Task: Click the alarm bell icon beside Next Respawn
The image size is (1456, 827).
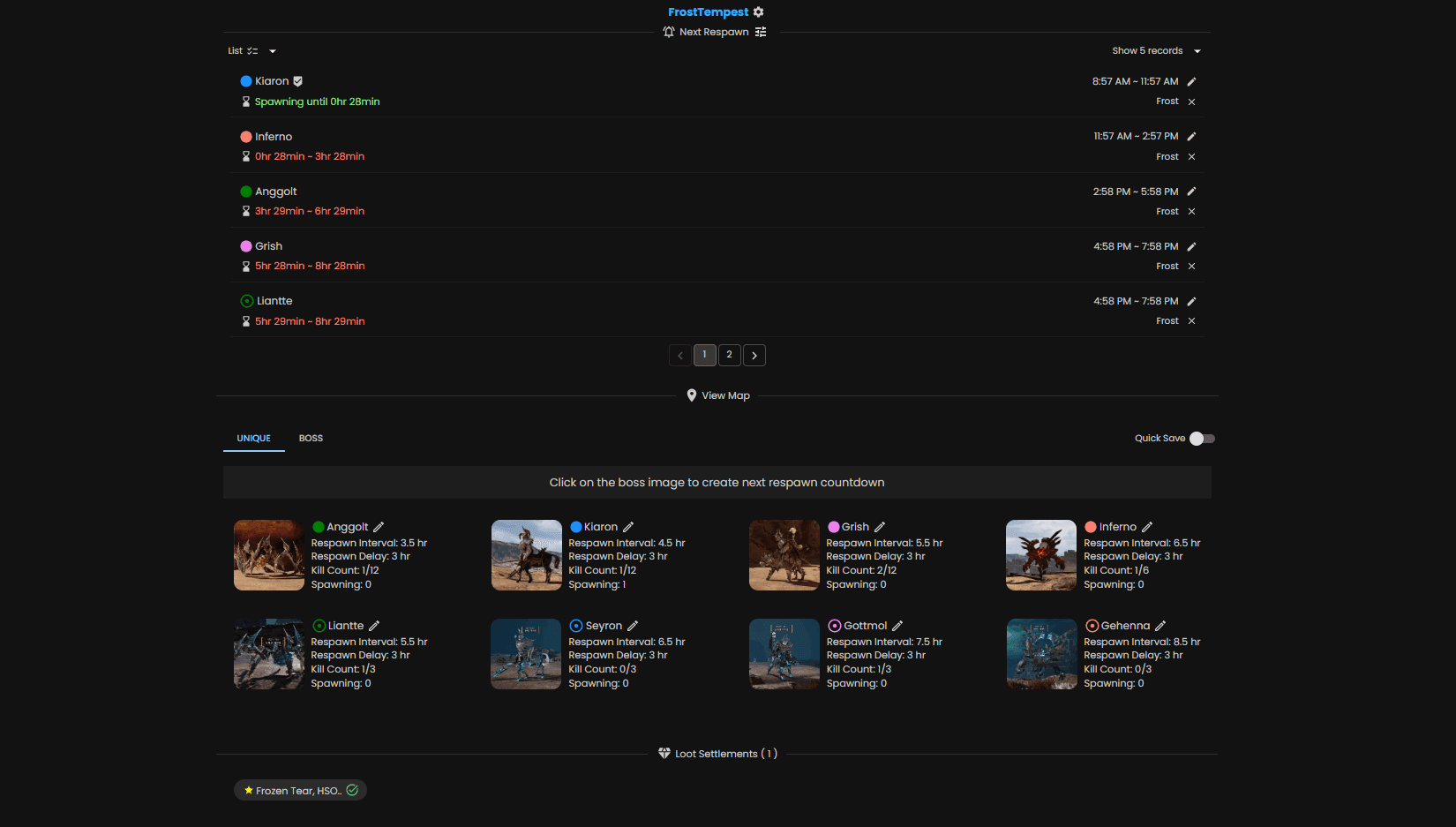Action: [669, 32]
